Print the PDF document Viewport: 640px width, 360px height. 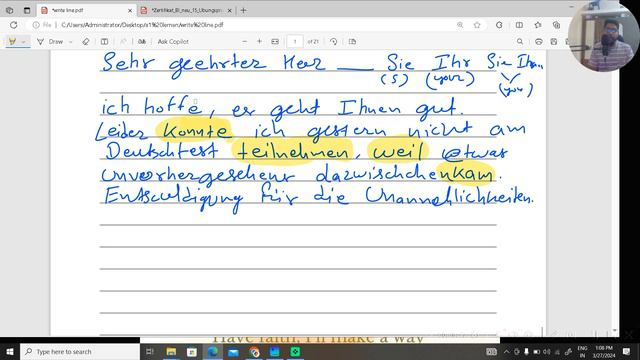(x=539, y=42)
